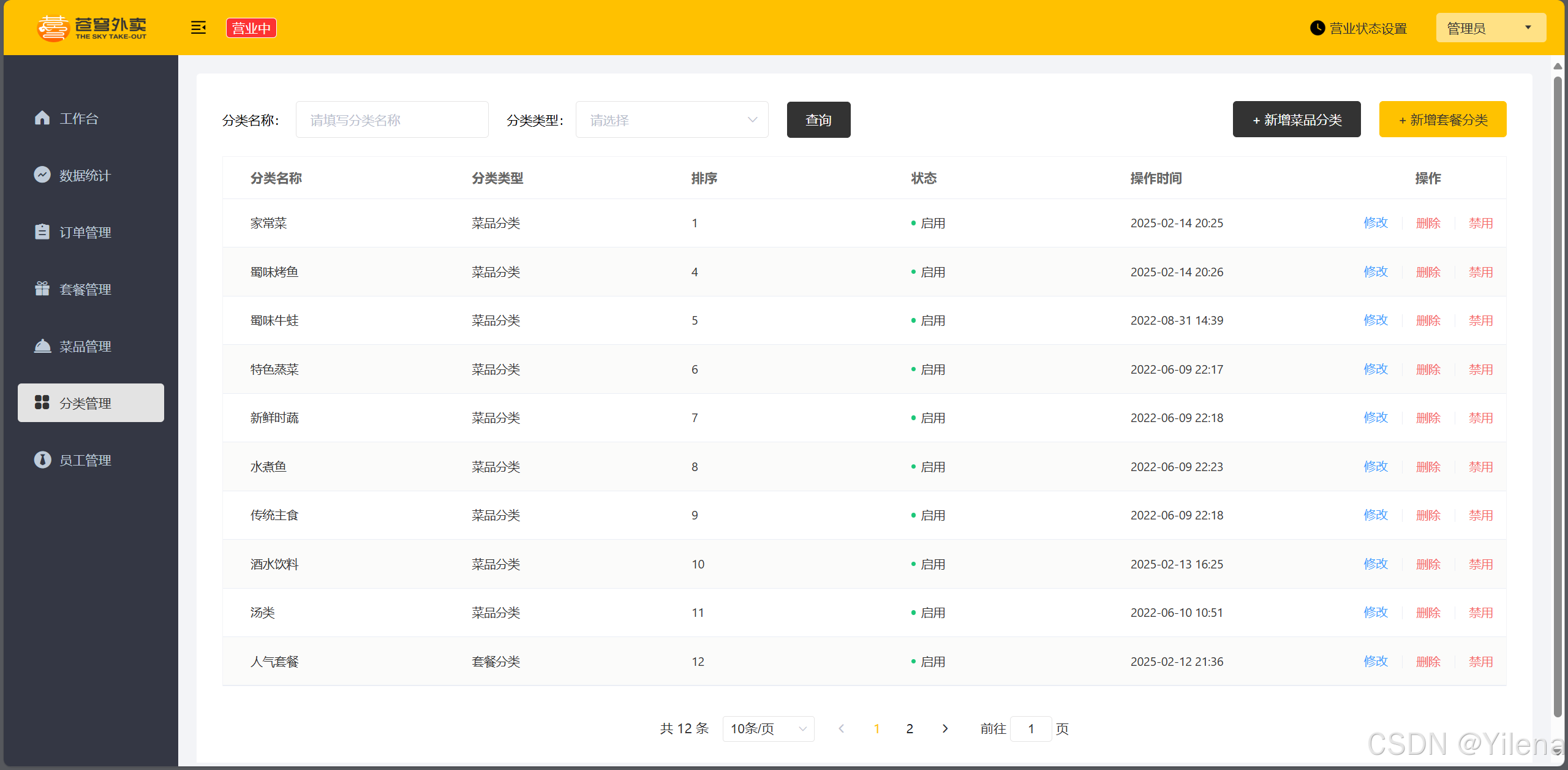
Task: Expand the 分类类型 select dropdown
Action: click(672, 120)
